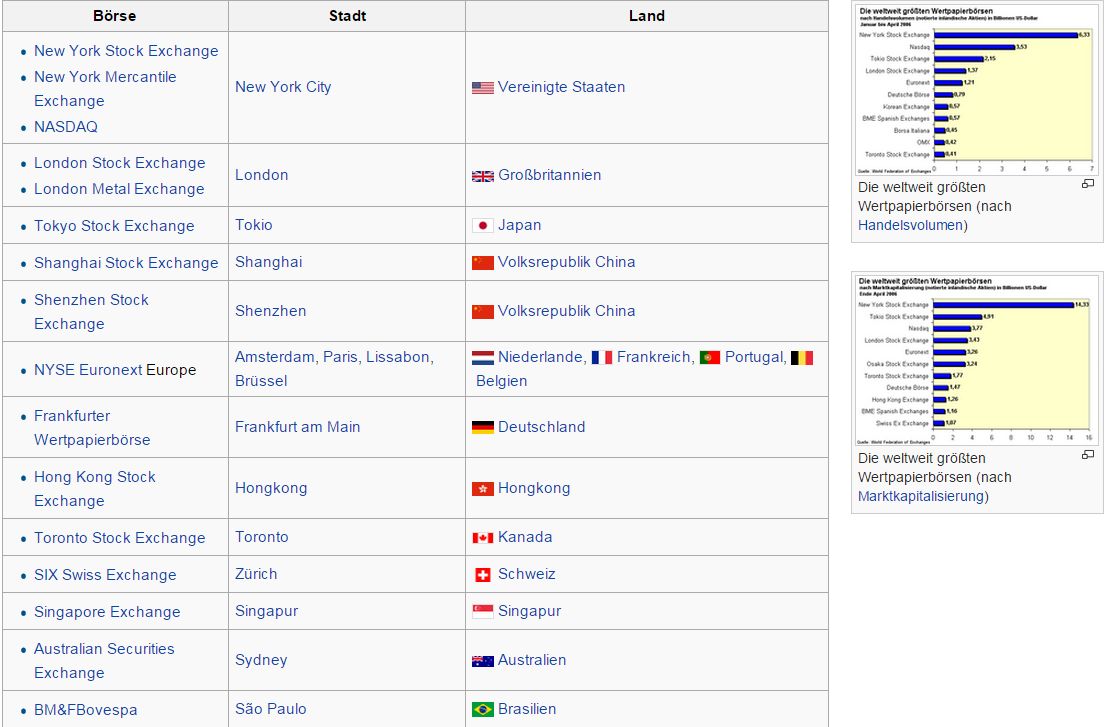
Task: Open the Großbritannien country link
Action: click(x=549, y=175)
